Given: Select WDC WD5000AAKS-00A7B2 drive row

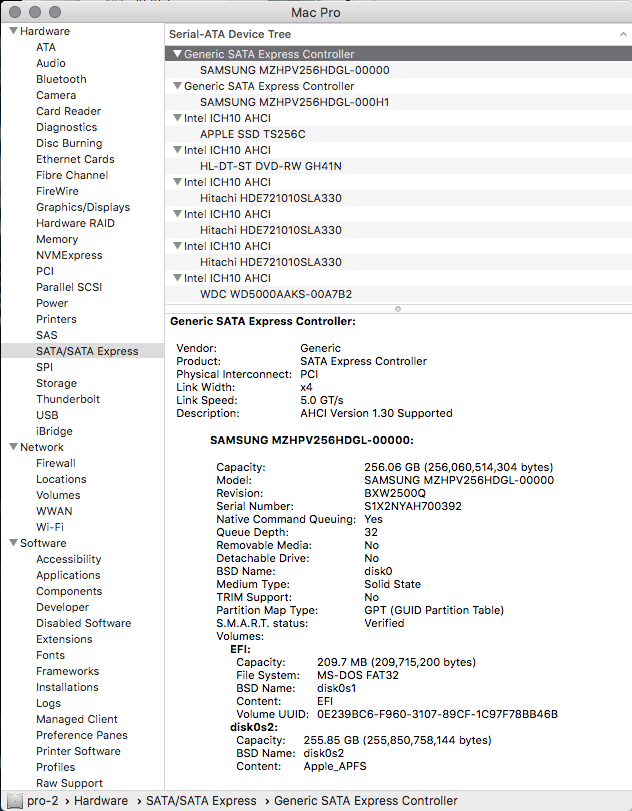Looking at the screenshot, I should 398,294.
